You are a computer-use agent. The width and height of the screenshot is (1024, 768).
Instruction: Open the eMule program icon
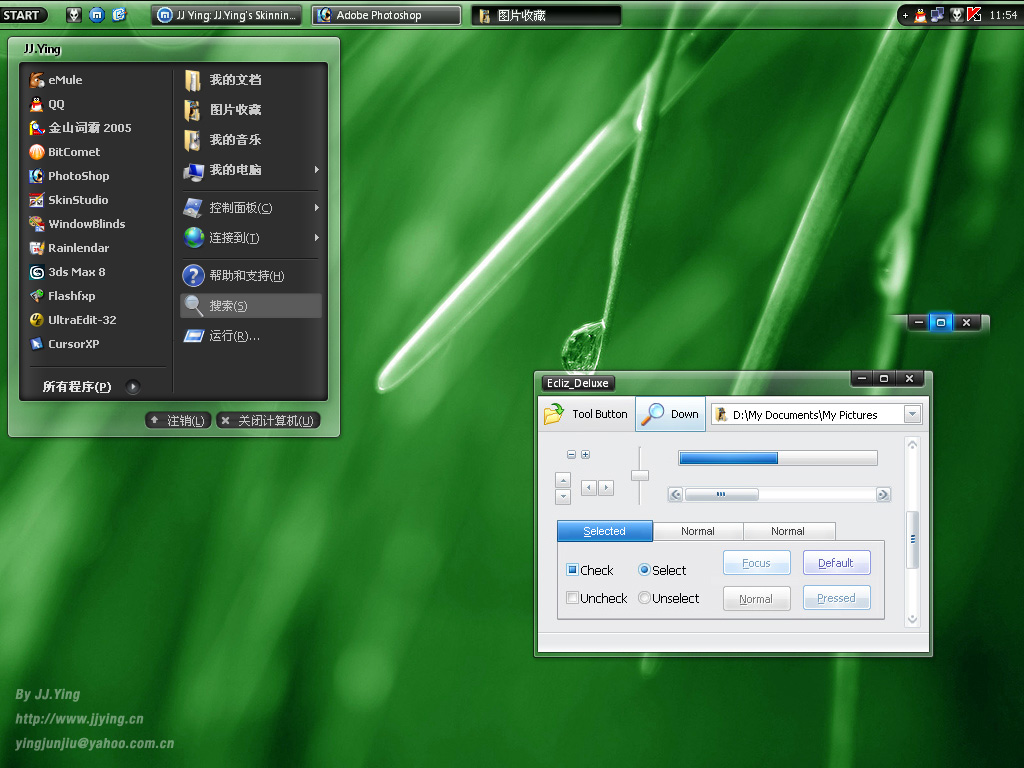tap(37, 80)
